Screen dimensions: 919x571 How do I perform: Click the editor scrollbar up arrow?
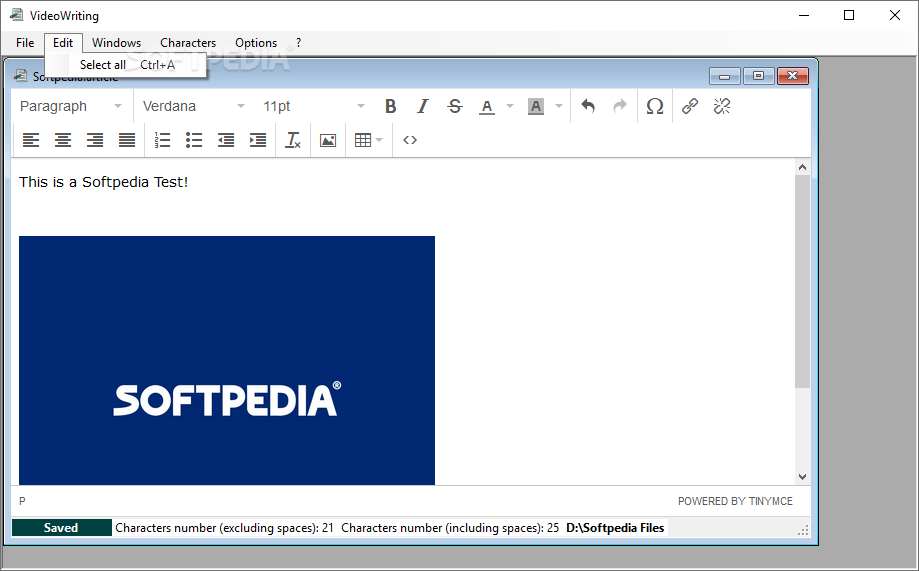[x=802, y=167]
